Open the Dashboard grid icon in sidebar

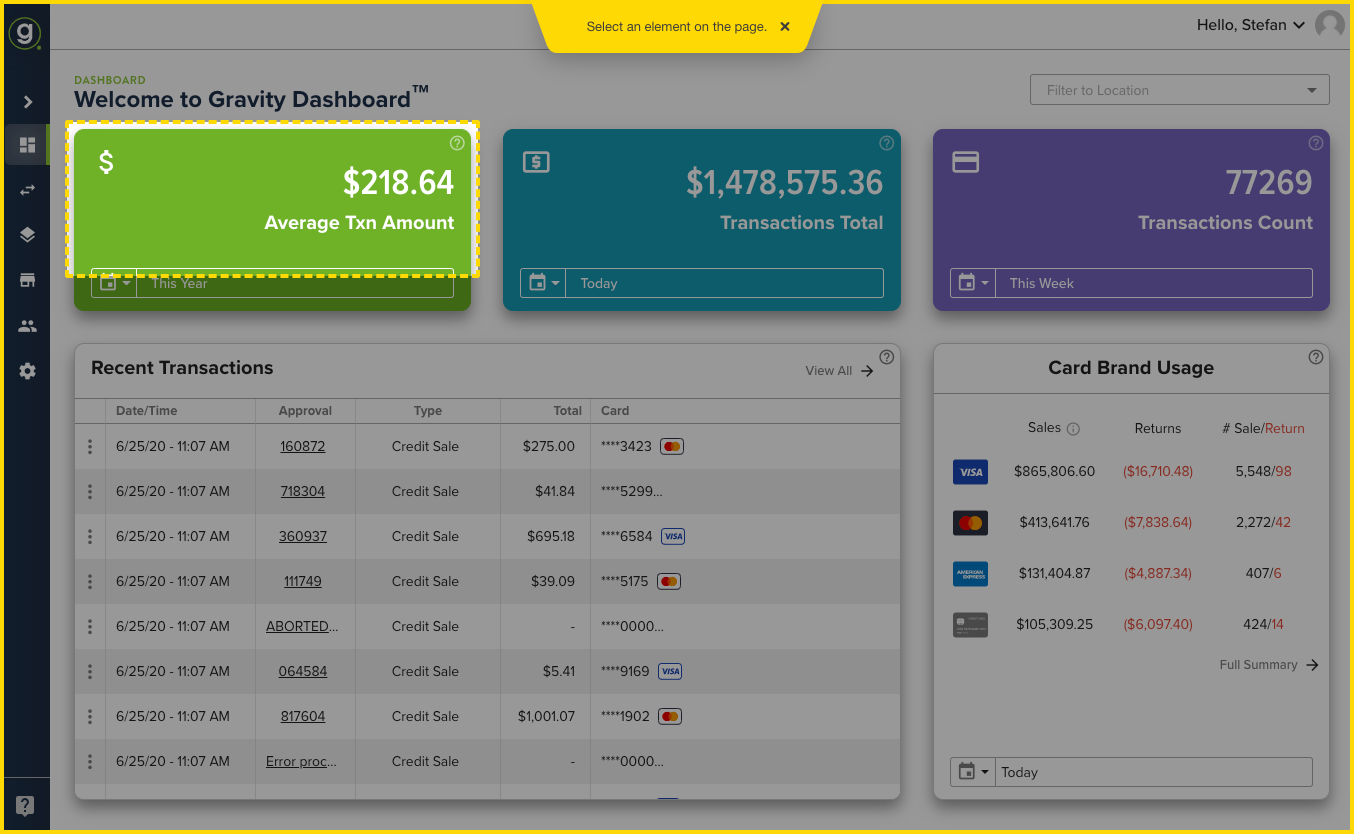(x=27, y=145)
